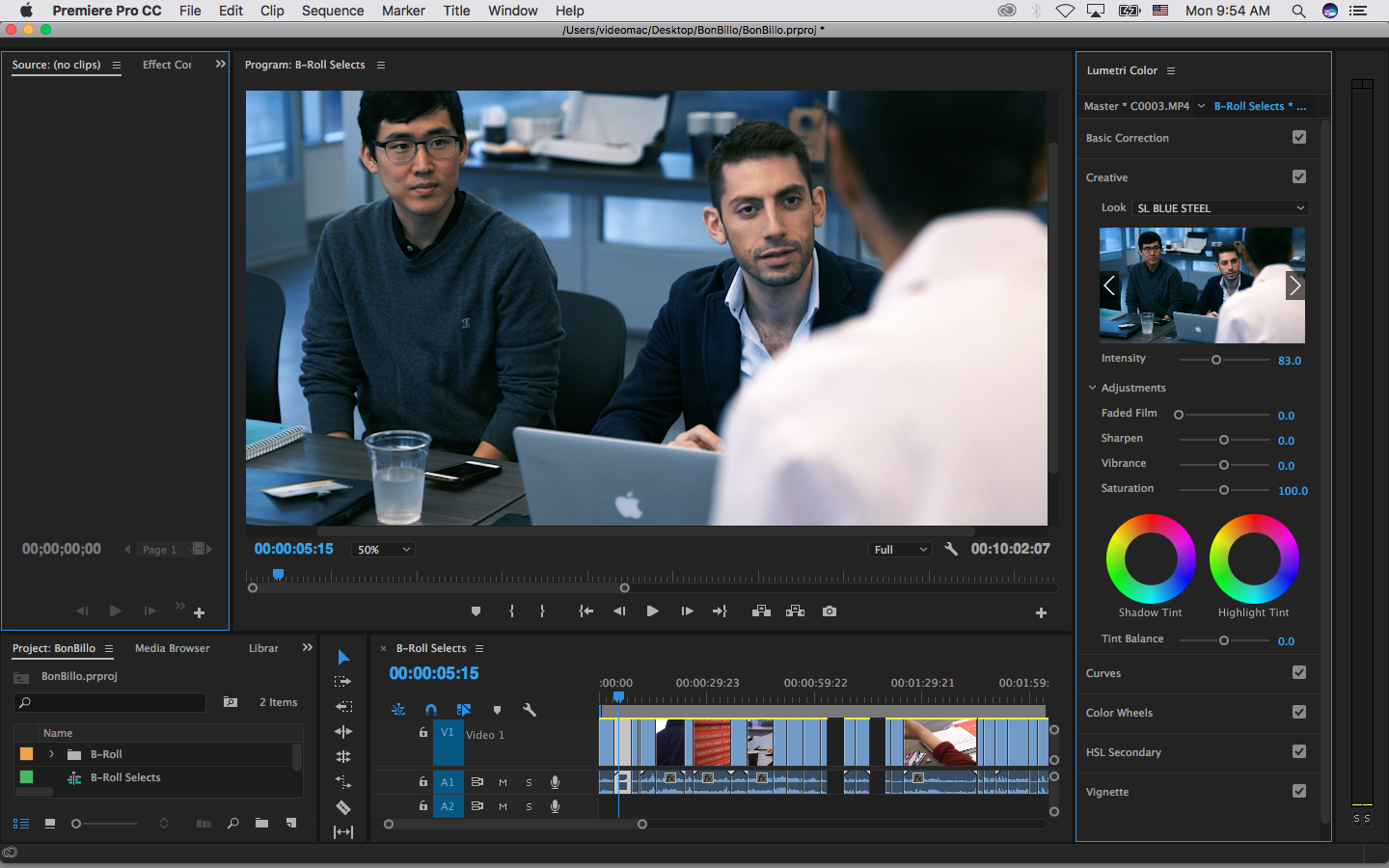1389x868 pixels.
Task: Click the Add Marker icon in Program monitor
Action: (x=476, y=611)
